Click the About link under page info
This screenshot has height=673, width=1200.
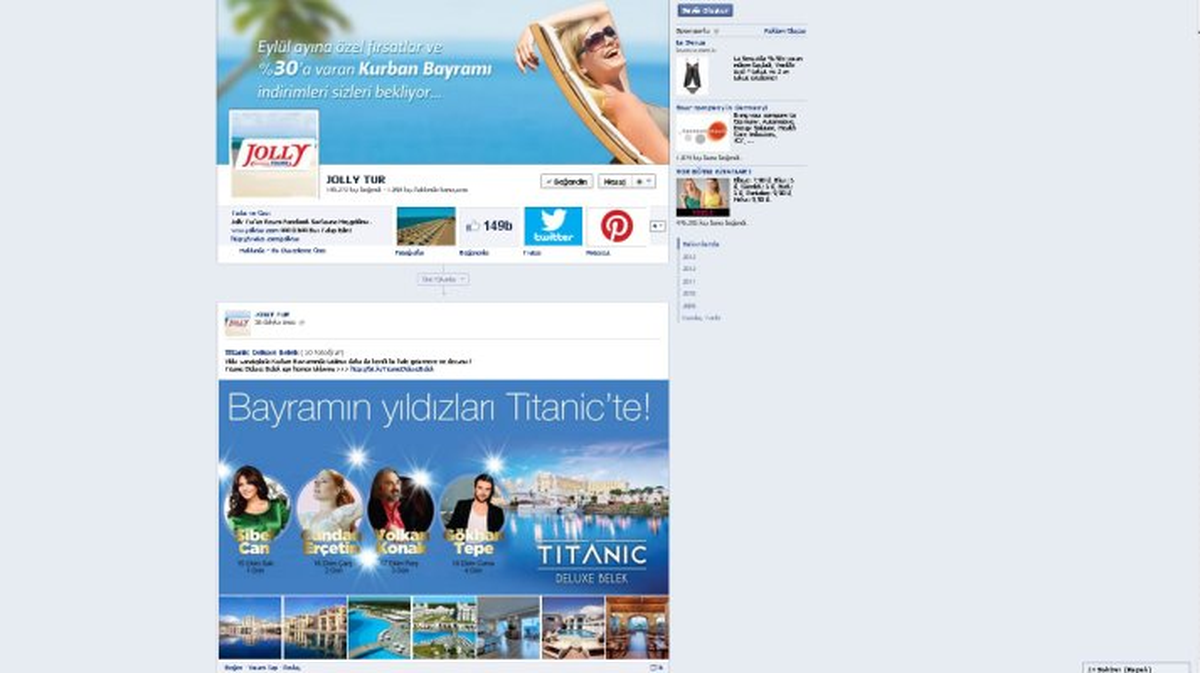click(253, 251)
